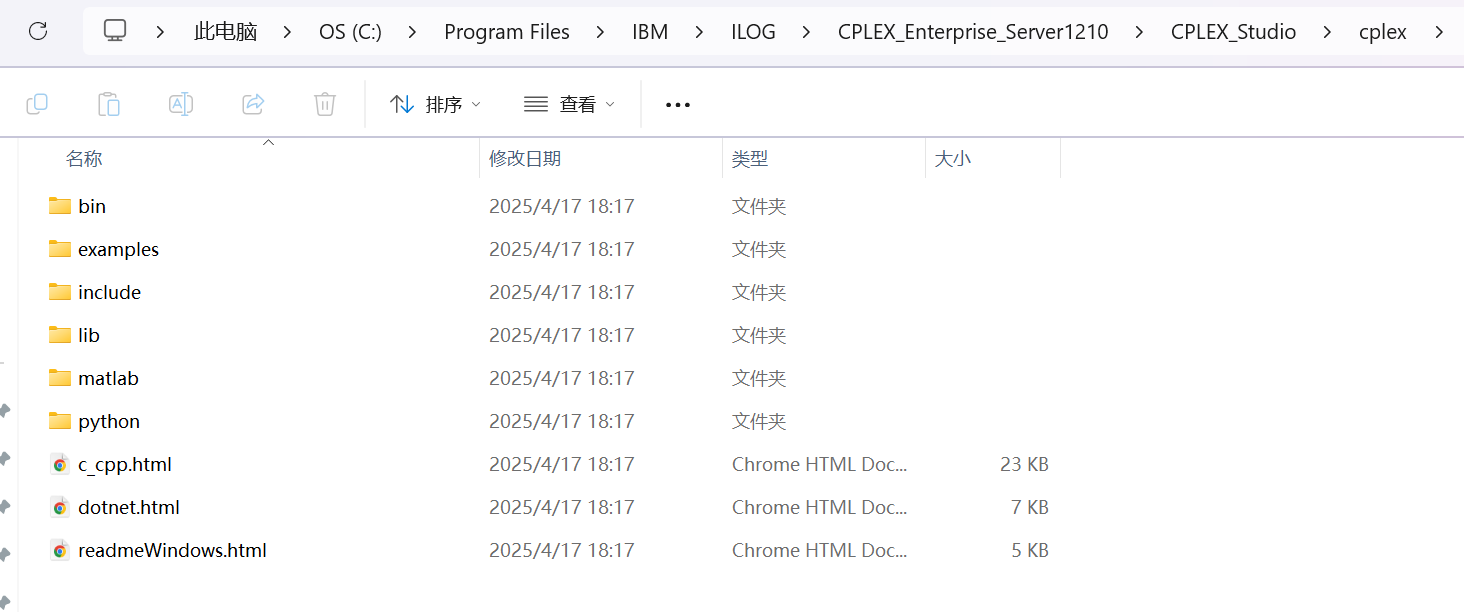Select the Rename icon in the toolbar

181,103
